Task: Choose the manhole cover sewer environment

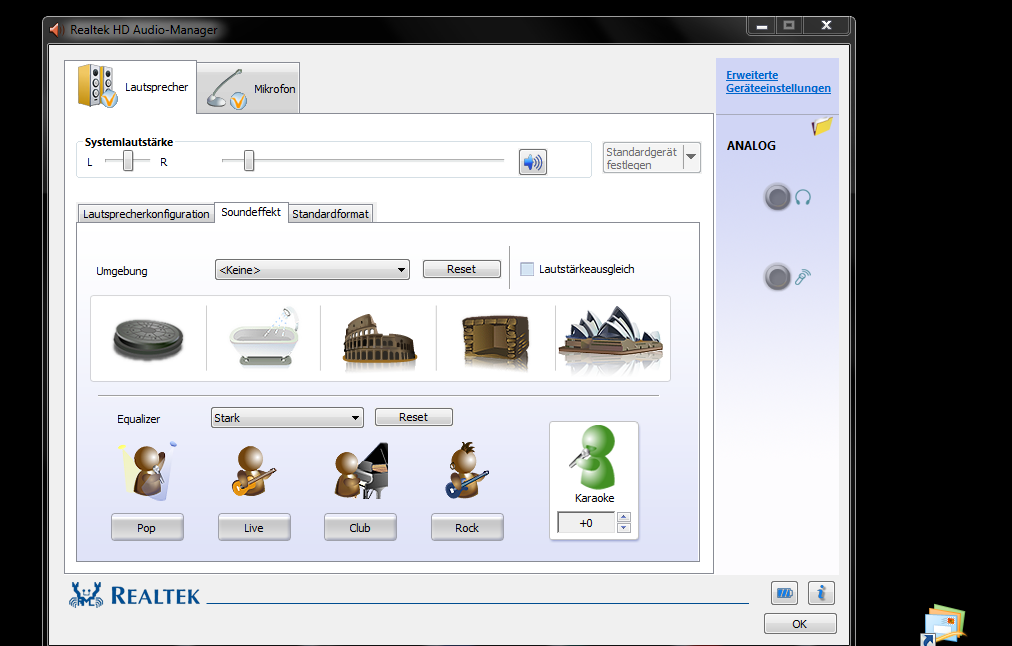Action: tap(148, 338)
